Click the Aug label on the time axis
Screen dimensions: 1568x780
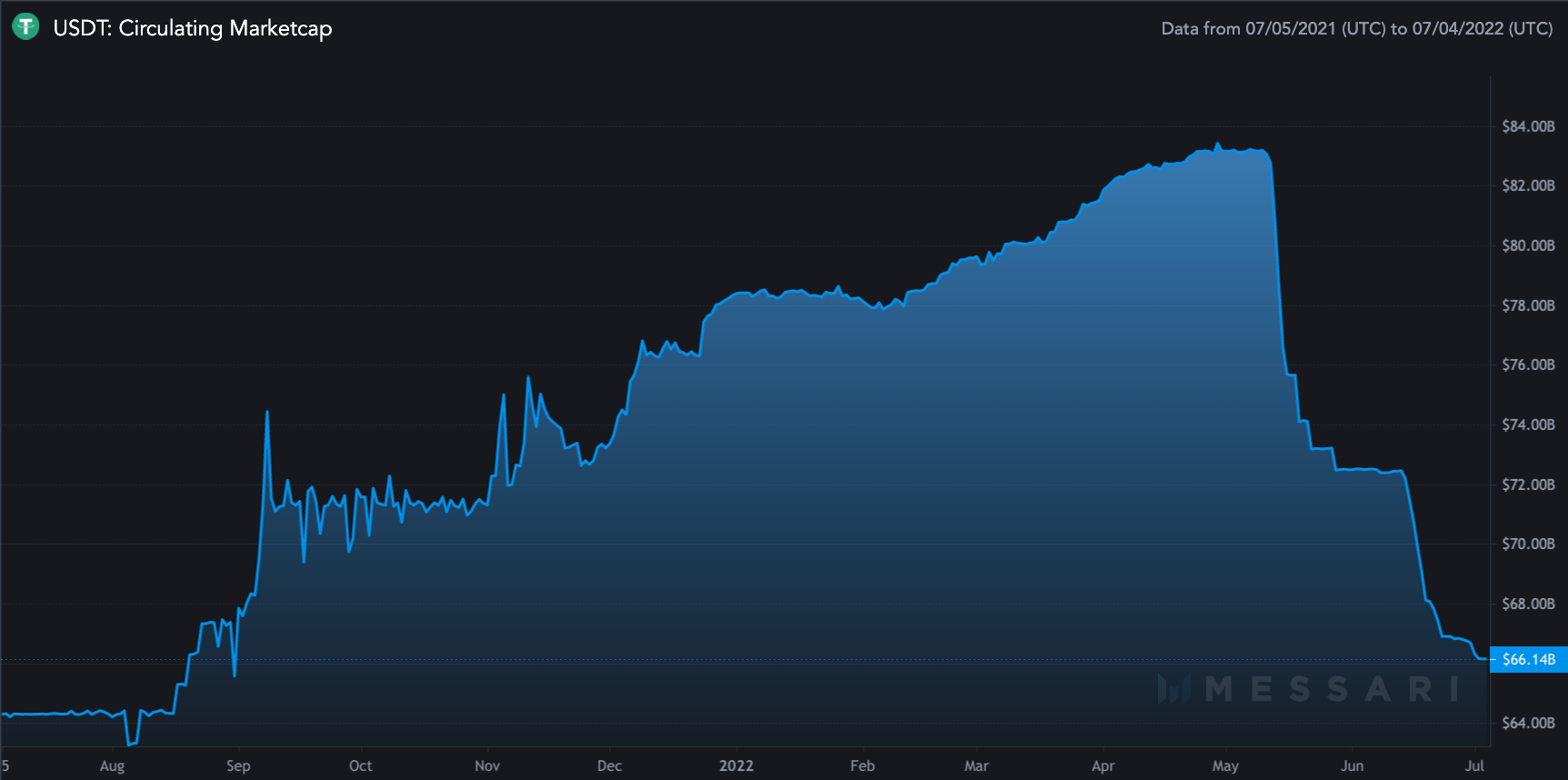[112, 765]
